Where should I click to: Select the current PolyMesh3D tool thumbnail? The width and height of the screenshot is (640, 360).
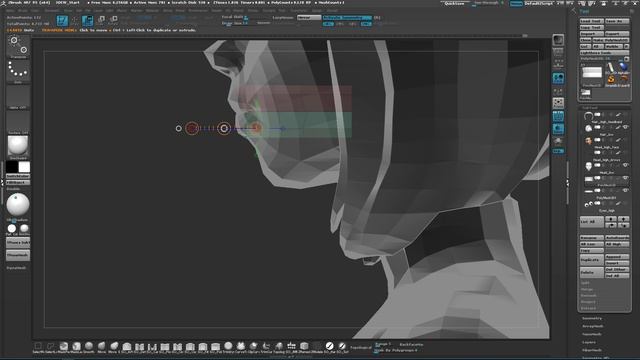coord(592,74)
